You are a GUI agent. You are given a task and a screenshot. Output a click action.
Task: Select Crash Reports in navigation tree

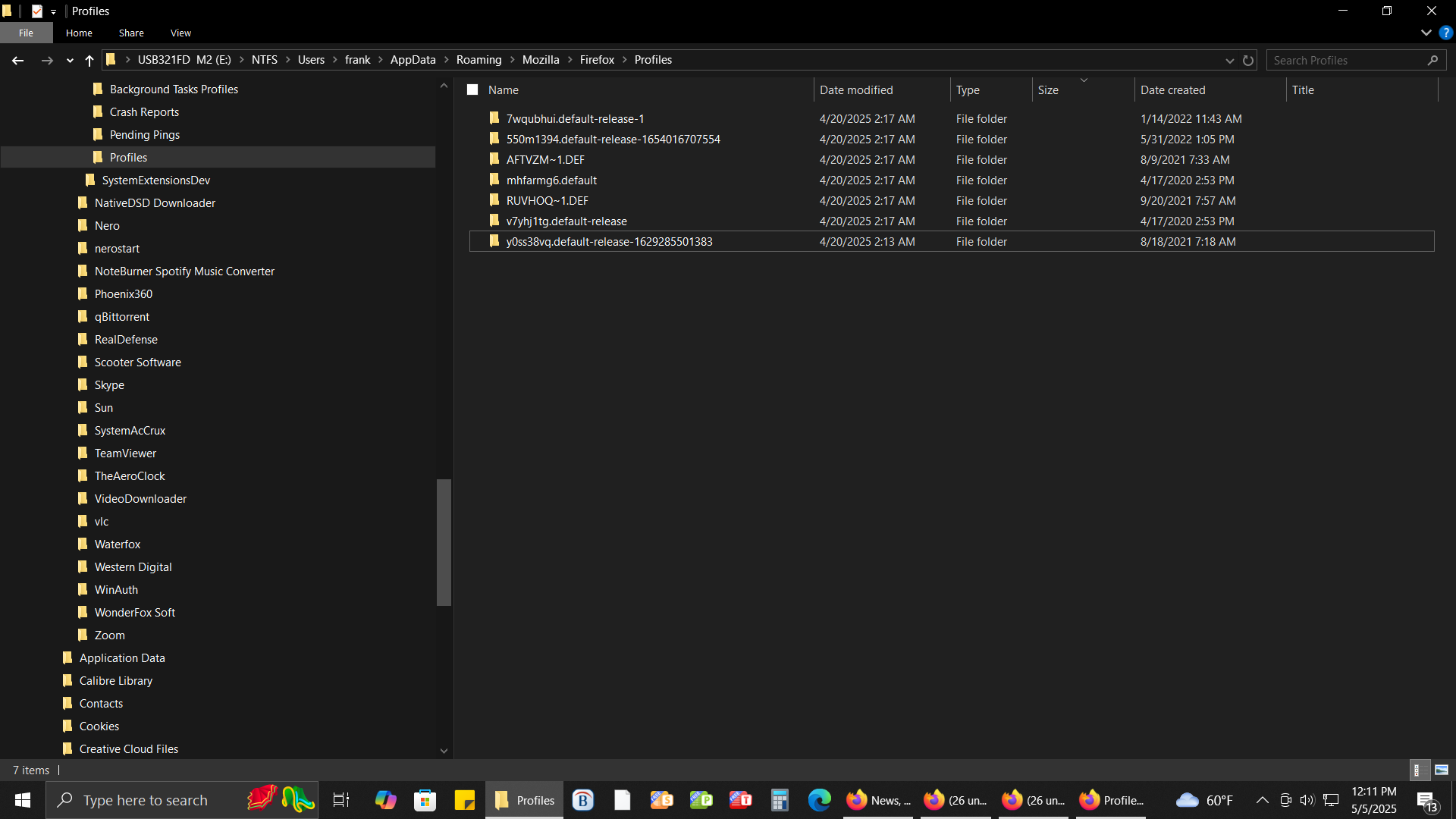tap(144, 111)
